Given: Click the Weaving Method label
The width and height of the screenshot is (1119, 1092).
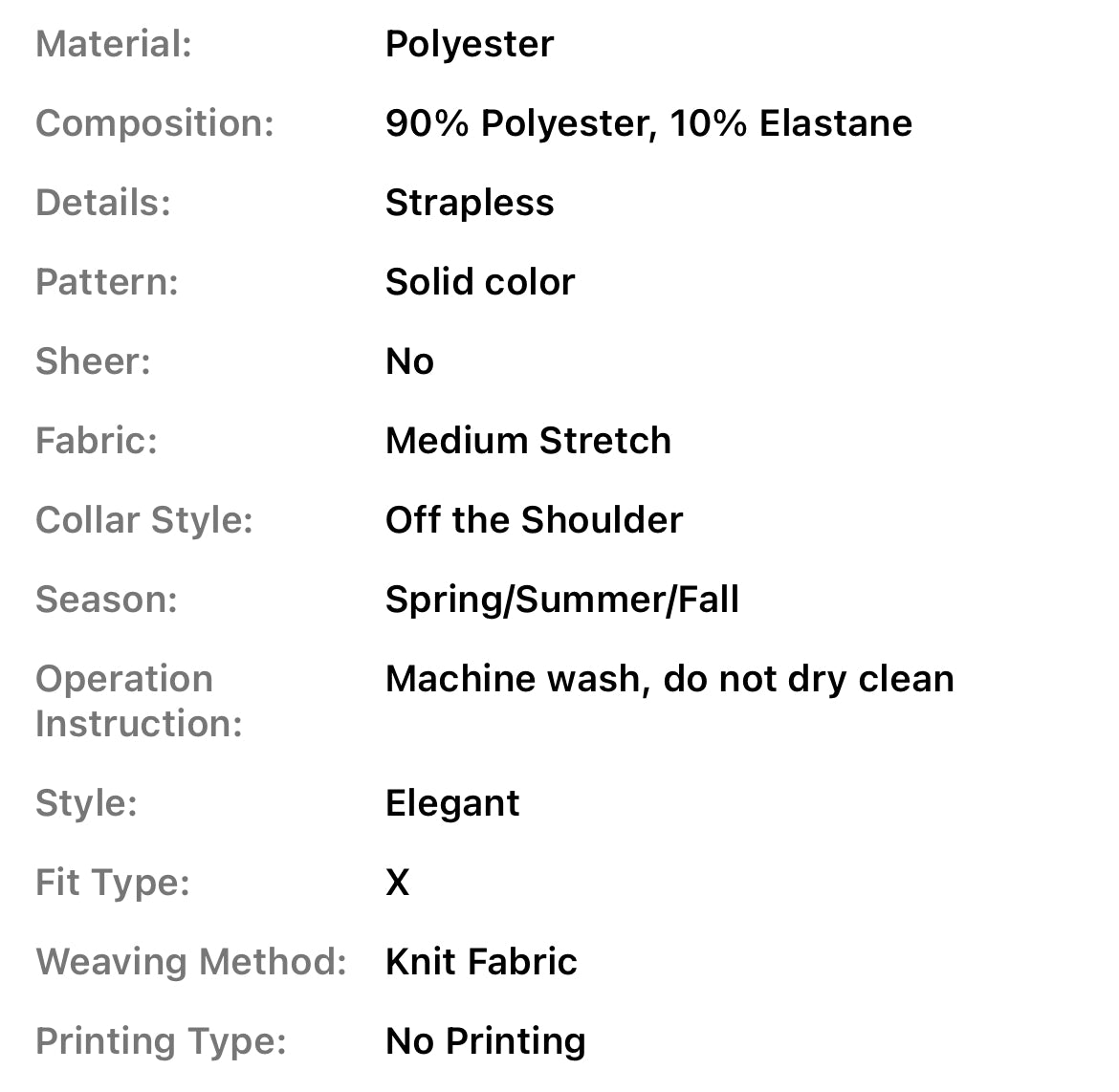Looking at the screenshot, I should (191, 962).
